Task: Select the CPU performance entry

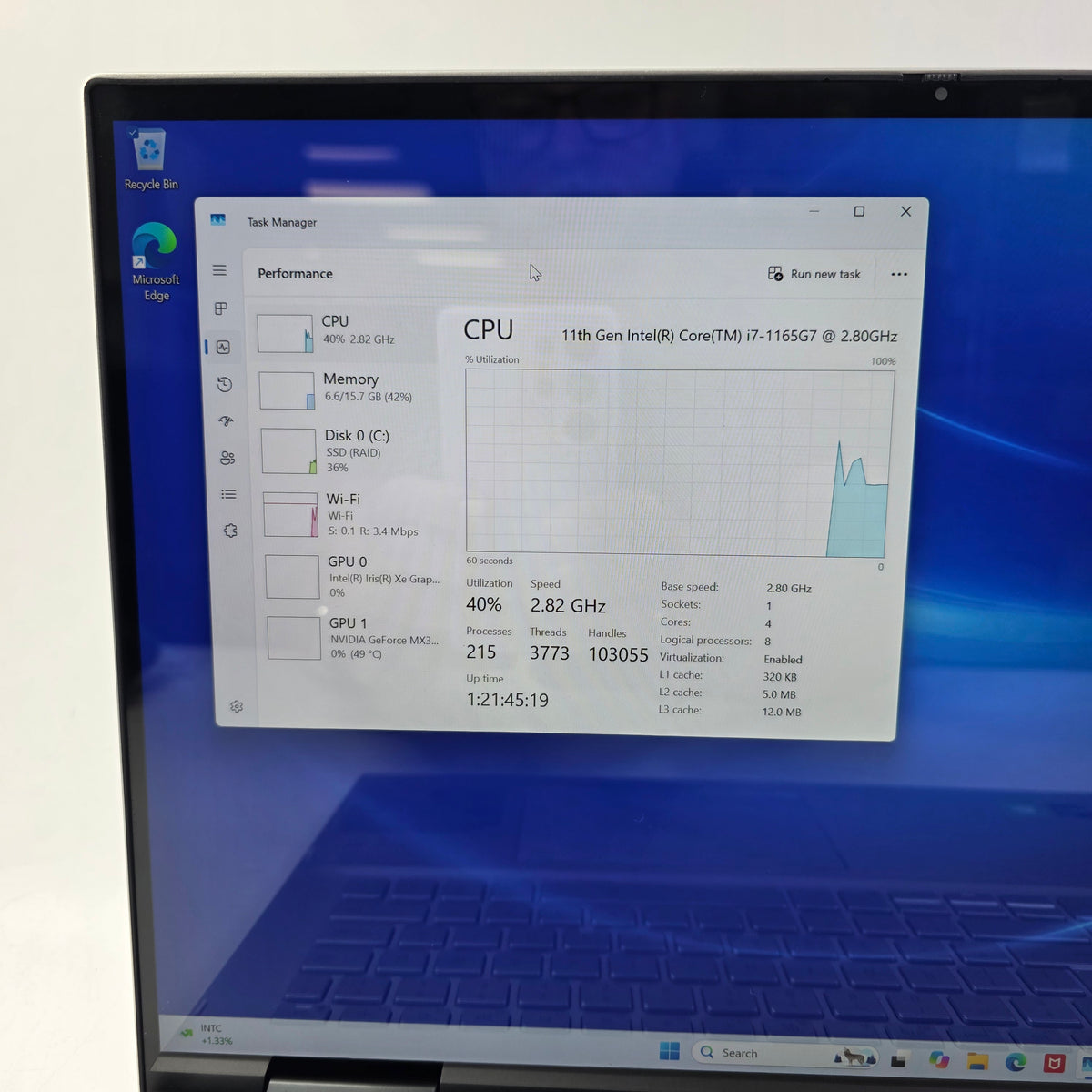Action: point(347,332)
